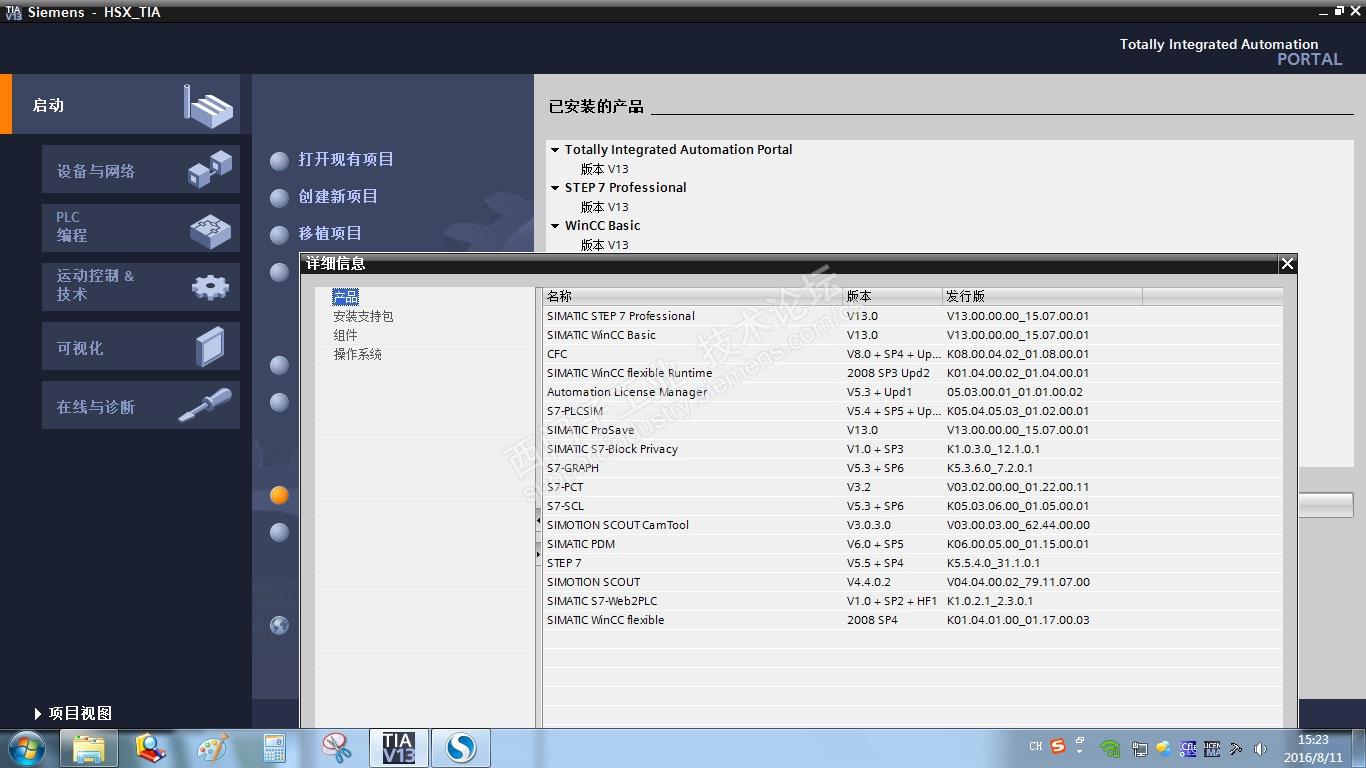
Task: Select the S7-GRAPH row
Action: (913, 468)
